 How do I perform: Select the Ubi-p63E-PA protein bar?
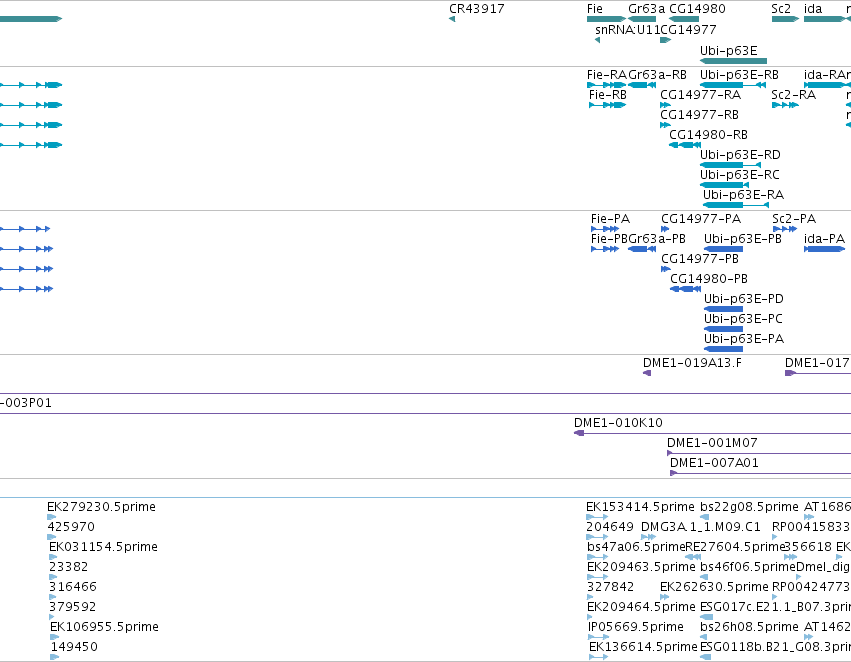723,349
